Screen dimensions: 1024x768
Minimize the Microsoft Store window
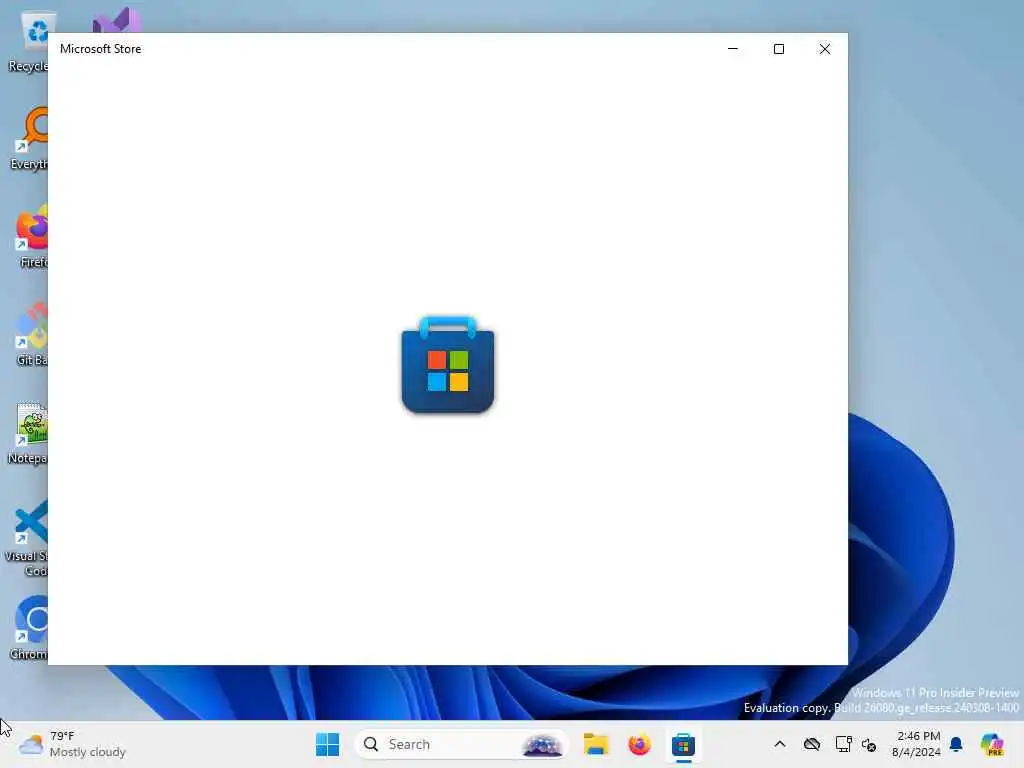click(733, 49)
